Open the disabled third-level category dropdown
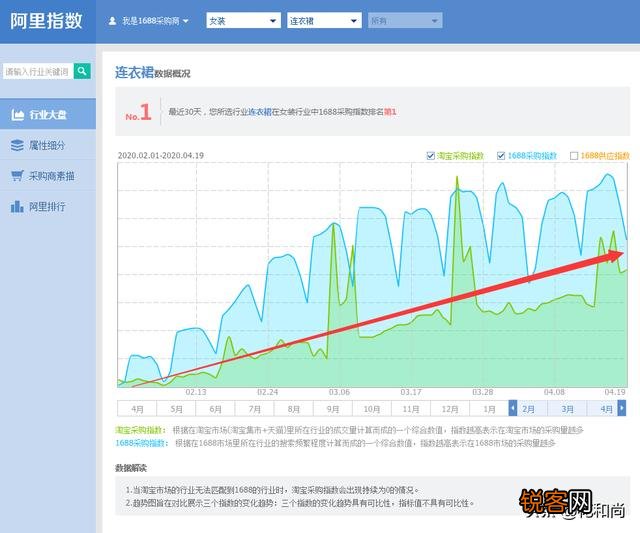 click(x=405, y=20)
